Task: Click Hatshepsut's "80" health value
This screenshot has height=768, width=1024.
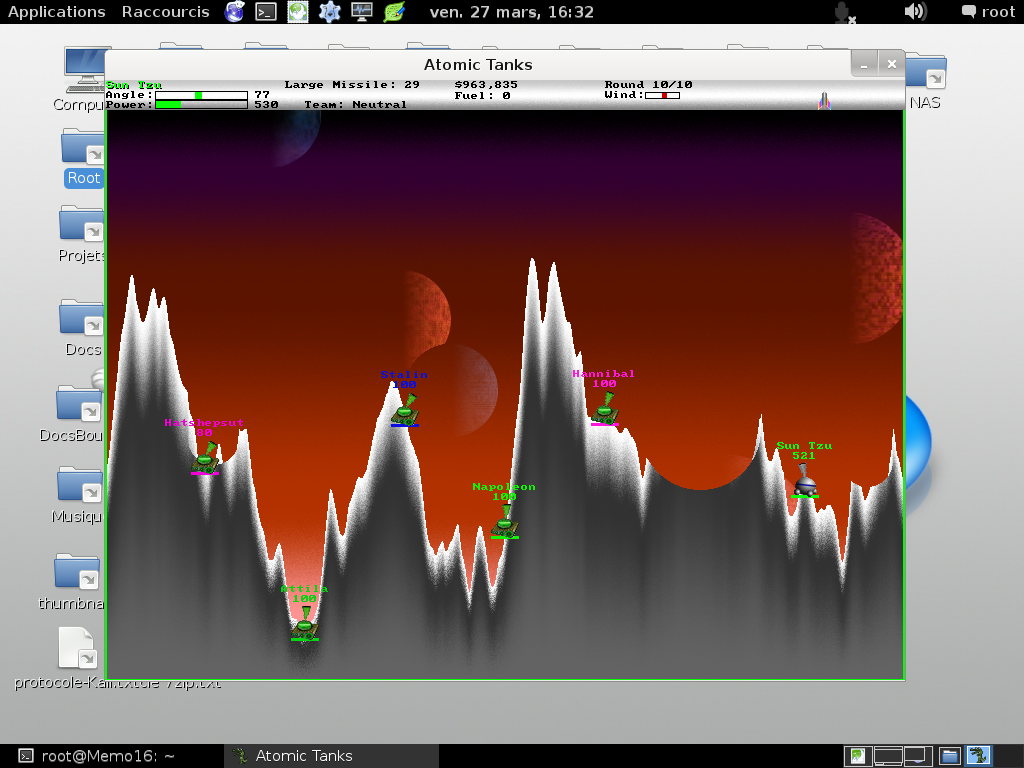Action: [204, 433]
